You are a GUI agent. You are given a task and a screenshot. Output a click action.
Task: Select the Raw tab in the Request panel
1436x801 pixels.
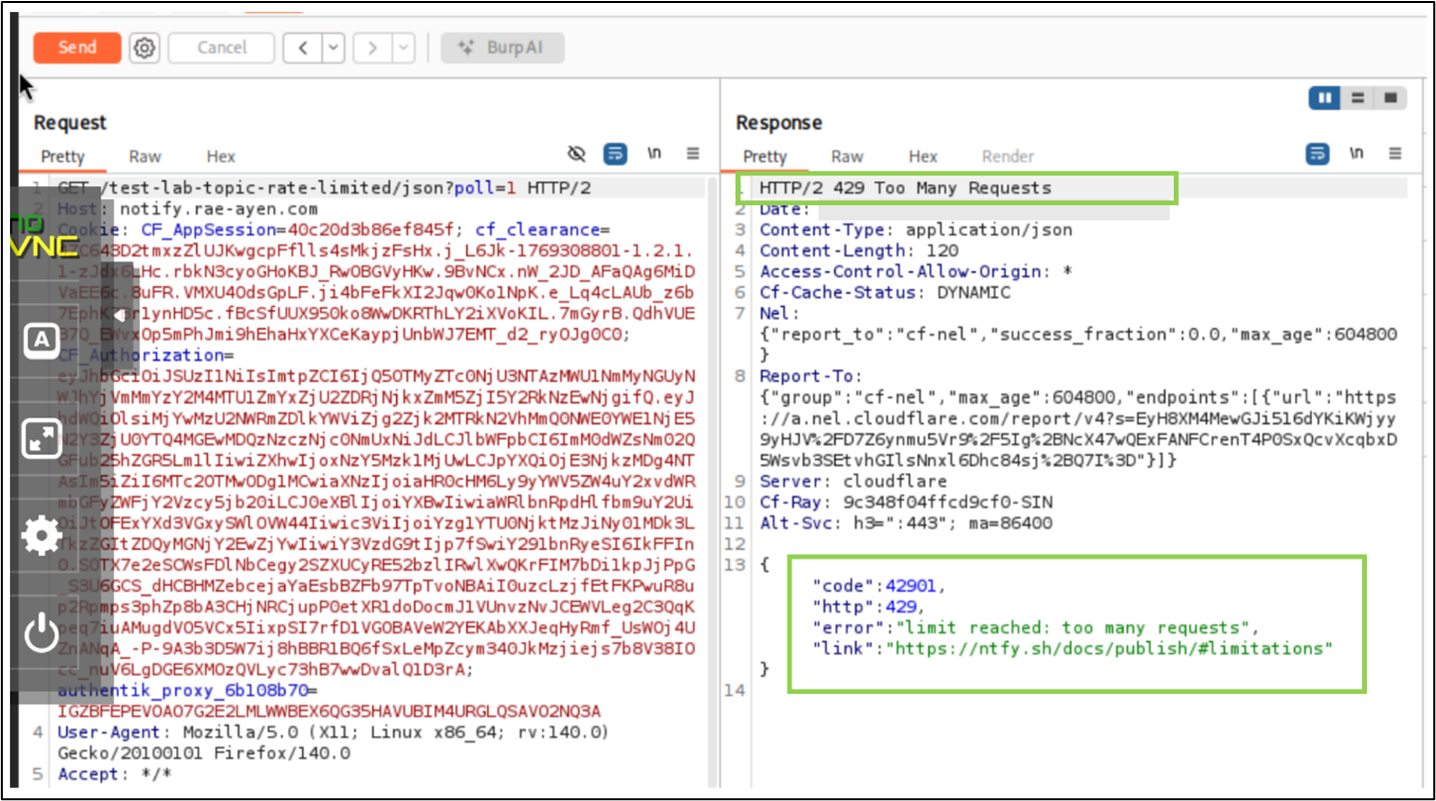pos(144,156)
